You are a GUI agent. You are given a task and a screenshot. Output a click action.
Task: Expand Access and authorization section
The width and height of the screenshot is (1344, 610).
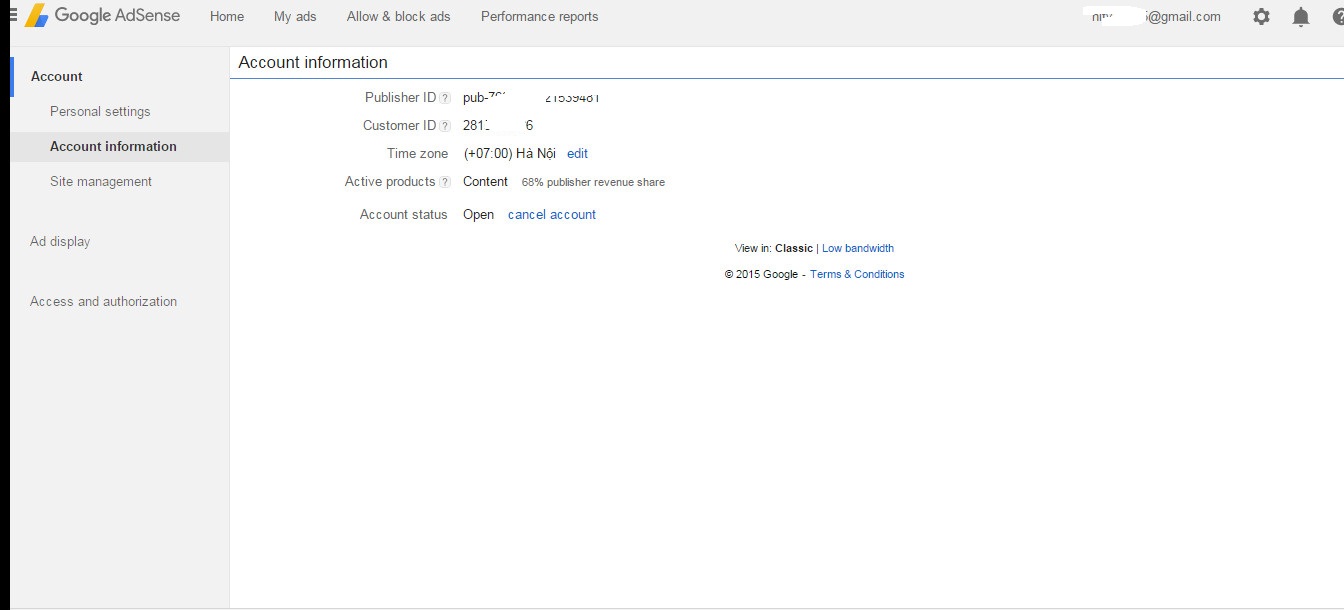tap(103, 302)
